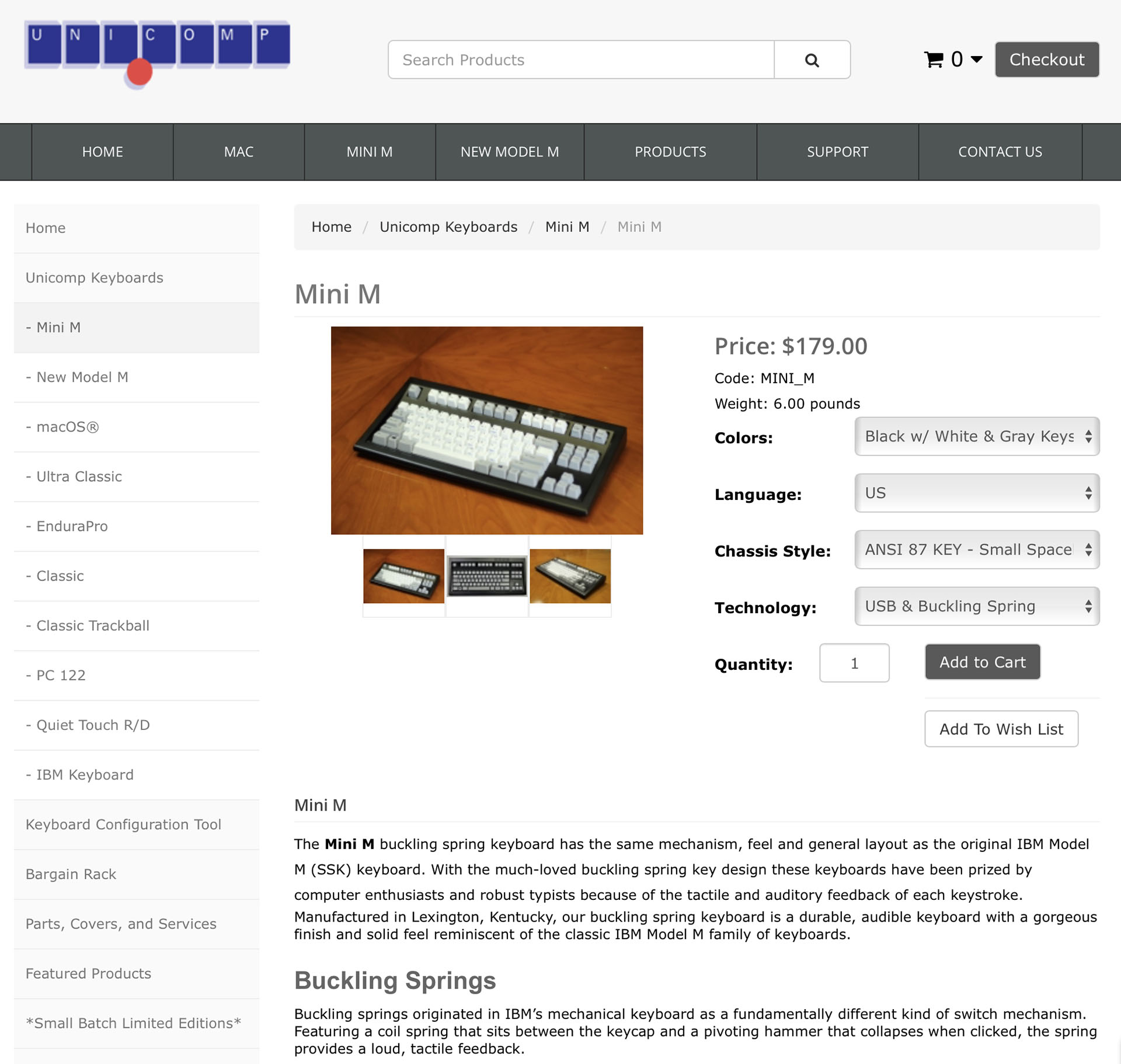1121x1064 pixels.
Task: Open the SUPPORT nav tab
Action: coord(837,152)
